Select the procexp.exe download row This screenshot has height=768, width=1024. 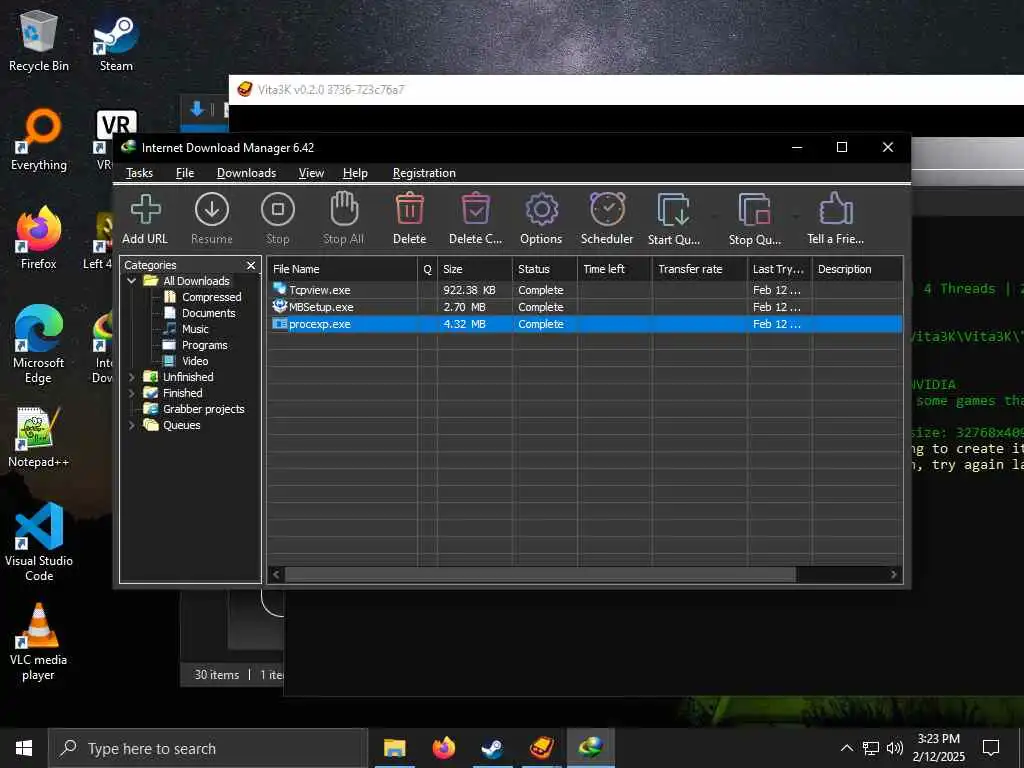(584, 324)
